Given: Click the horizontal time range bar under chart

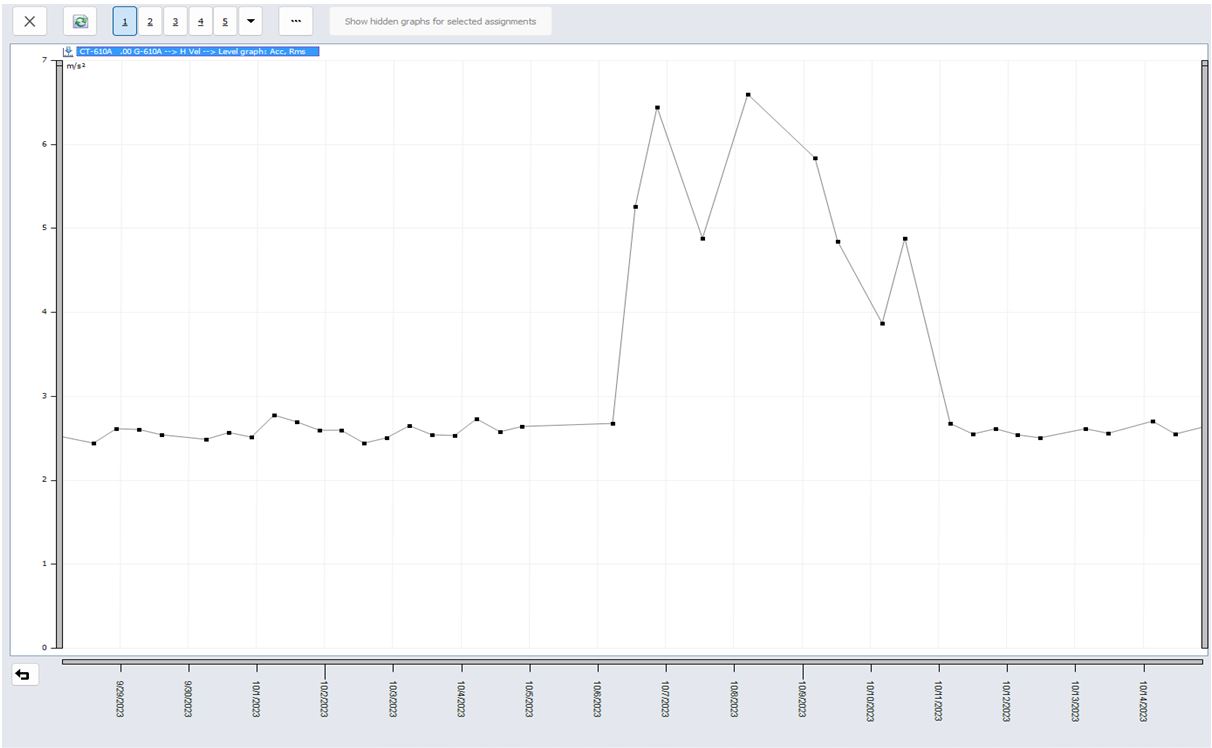Looking at the screenshot, I should (x=632, y=661).
